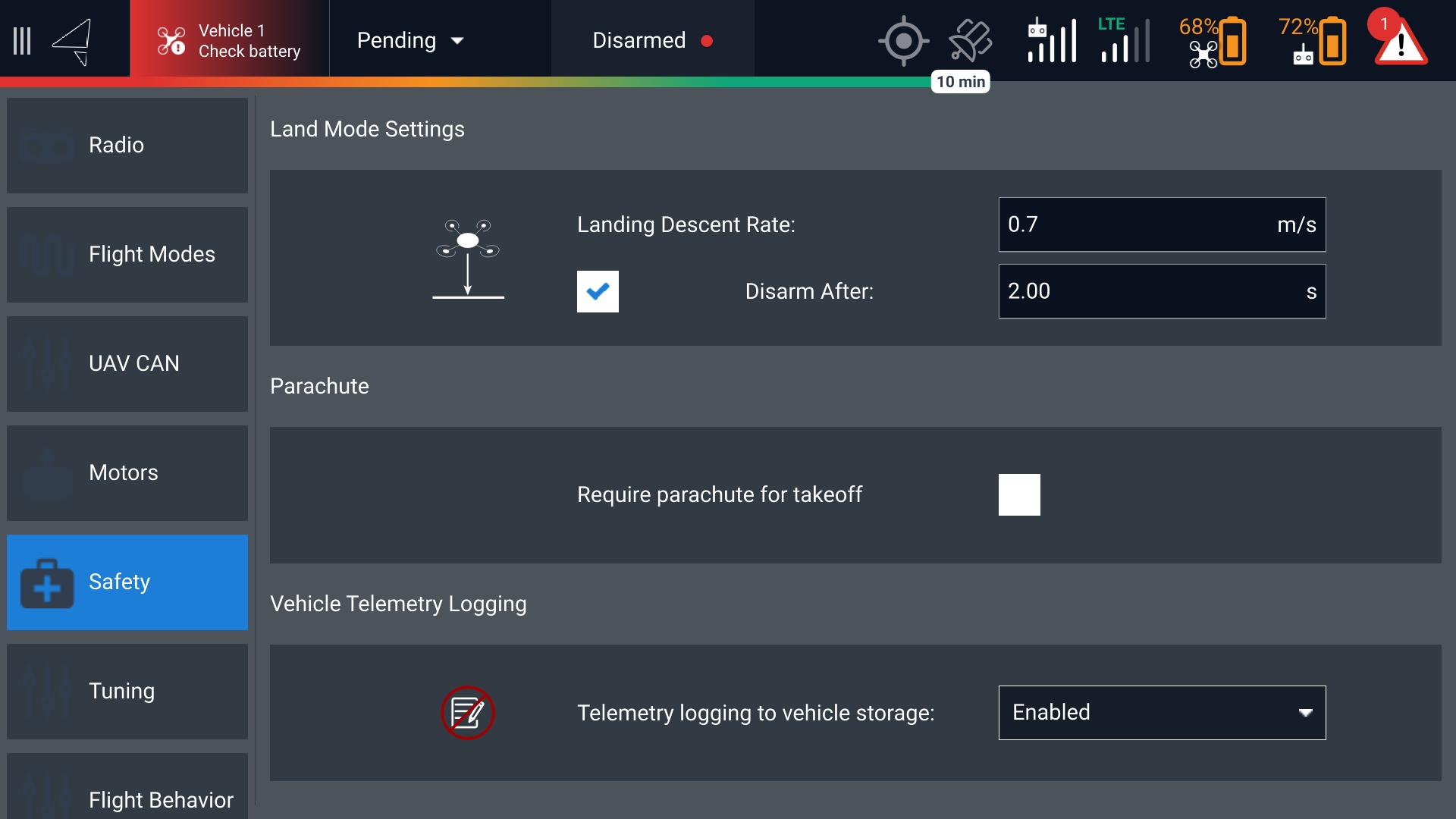1456x819 pixels.
Task: Enable Require parachute for takeoff checkbox
Action: [x=1019, y=494]
